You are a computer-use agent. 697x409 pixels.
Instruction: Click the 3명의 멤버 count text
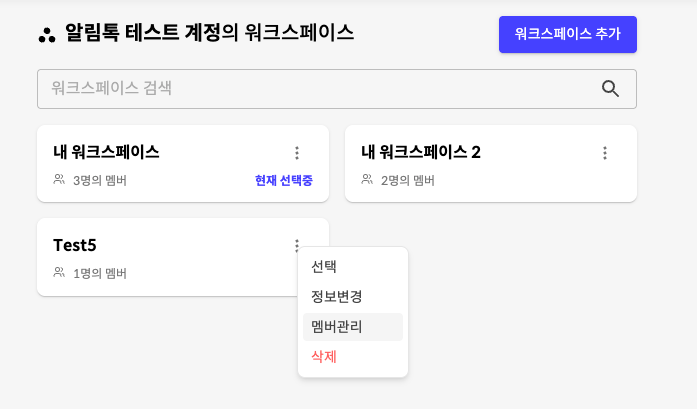click(x=100, y=181)
